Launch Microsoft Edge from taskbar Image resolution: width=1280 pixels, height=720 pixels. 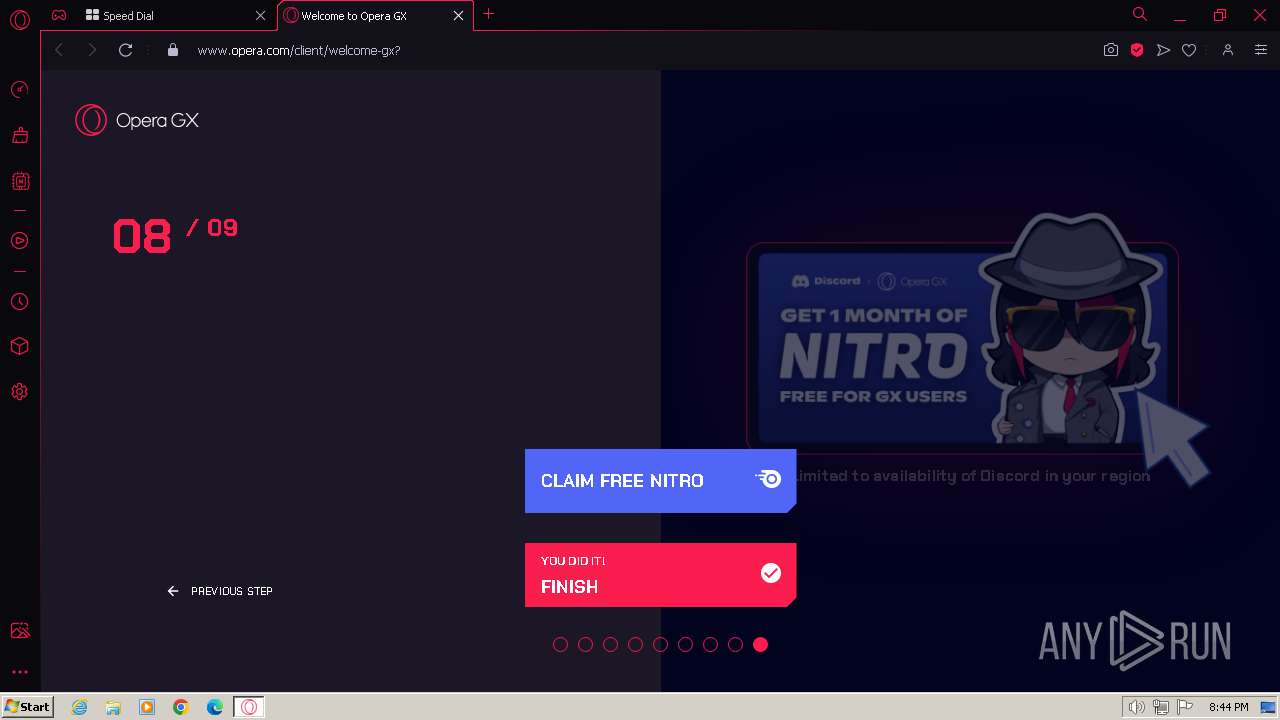pyautogui.click(x=215, y=707)
